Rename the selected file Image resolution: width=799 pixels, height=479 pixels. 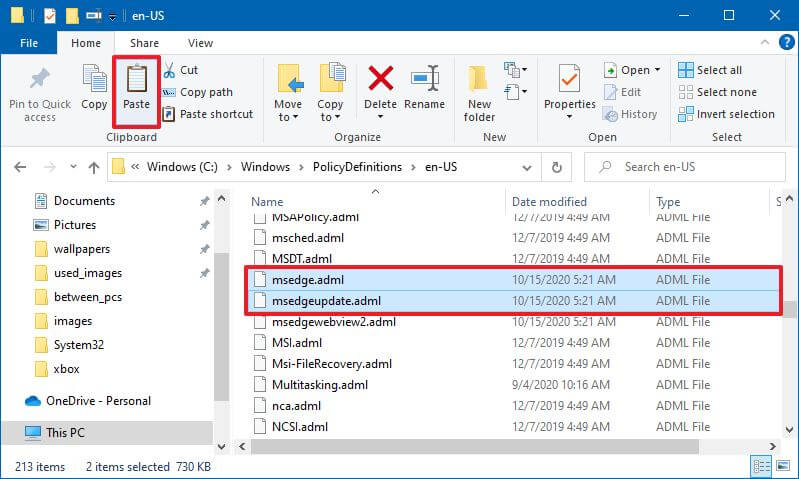(x=425, y=87)
